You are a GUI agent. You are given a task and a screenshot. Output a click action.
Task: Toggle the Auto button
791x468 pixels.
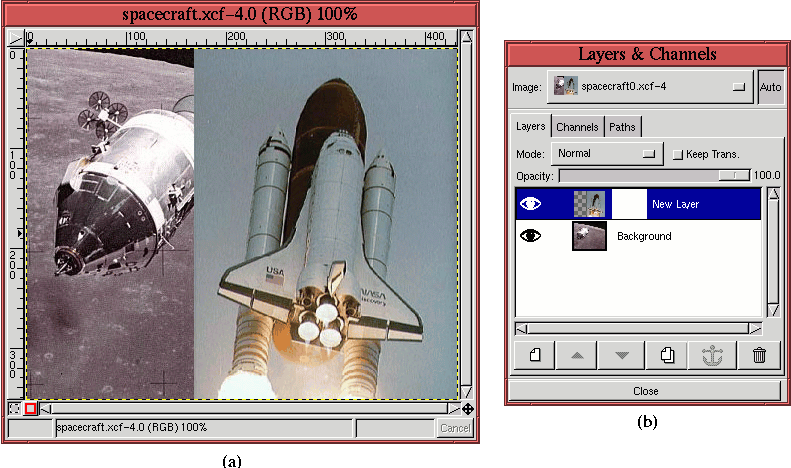pos(770,87)
